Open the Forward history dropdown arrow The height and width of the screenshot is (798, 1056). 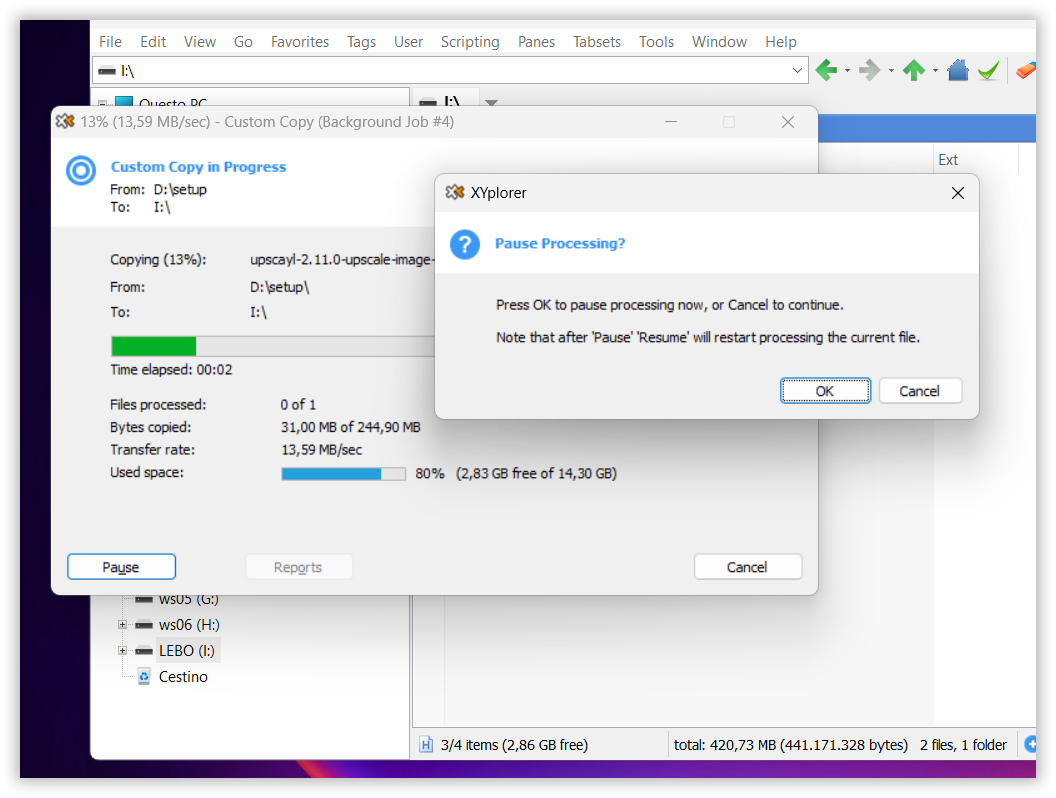click(891, 70)
